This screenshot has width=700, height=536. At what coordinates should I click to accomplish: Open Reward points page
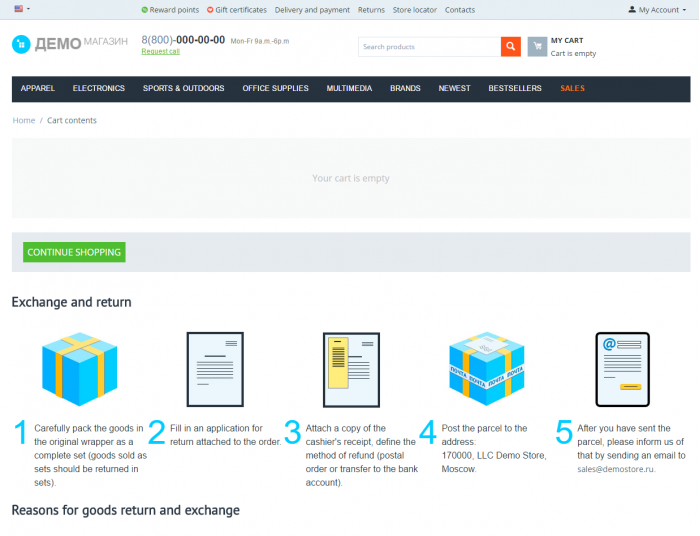click(174, 10)
